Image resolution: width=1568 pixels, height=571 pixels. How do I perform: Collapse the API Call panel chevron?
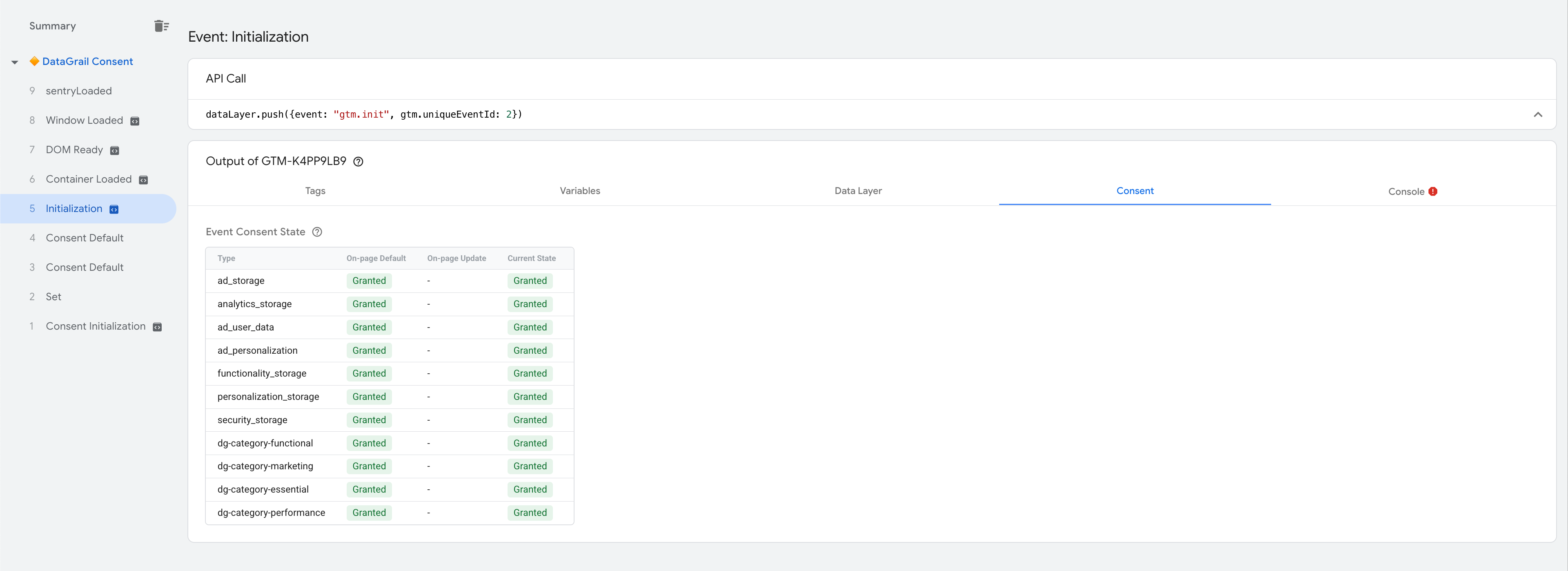tap(1537, 114)
